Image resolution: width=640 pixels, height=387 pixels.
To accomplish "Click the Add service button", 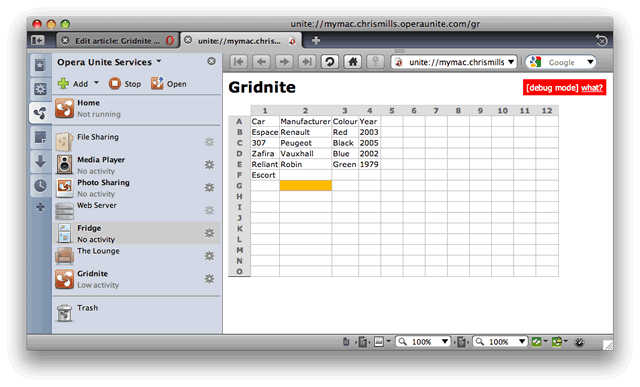I will [73, 83].
